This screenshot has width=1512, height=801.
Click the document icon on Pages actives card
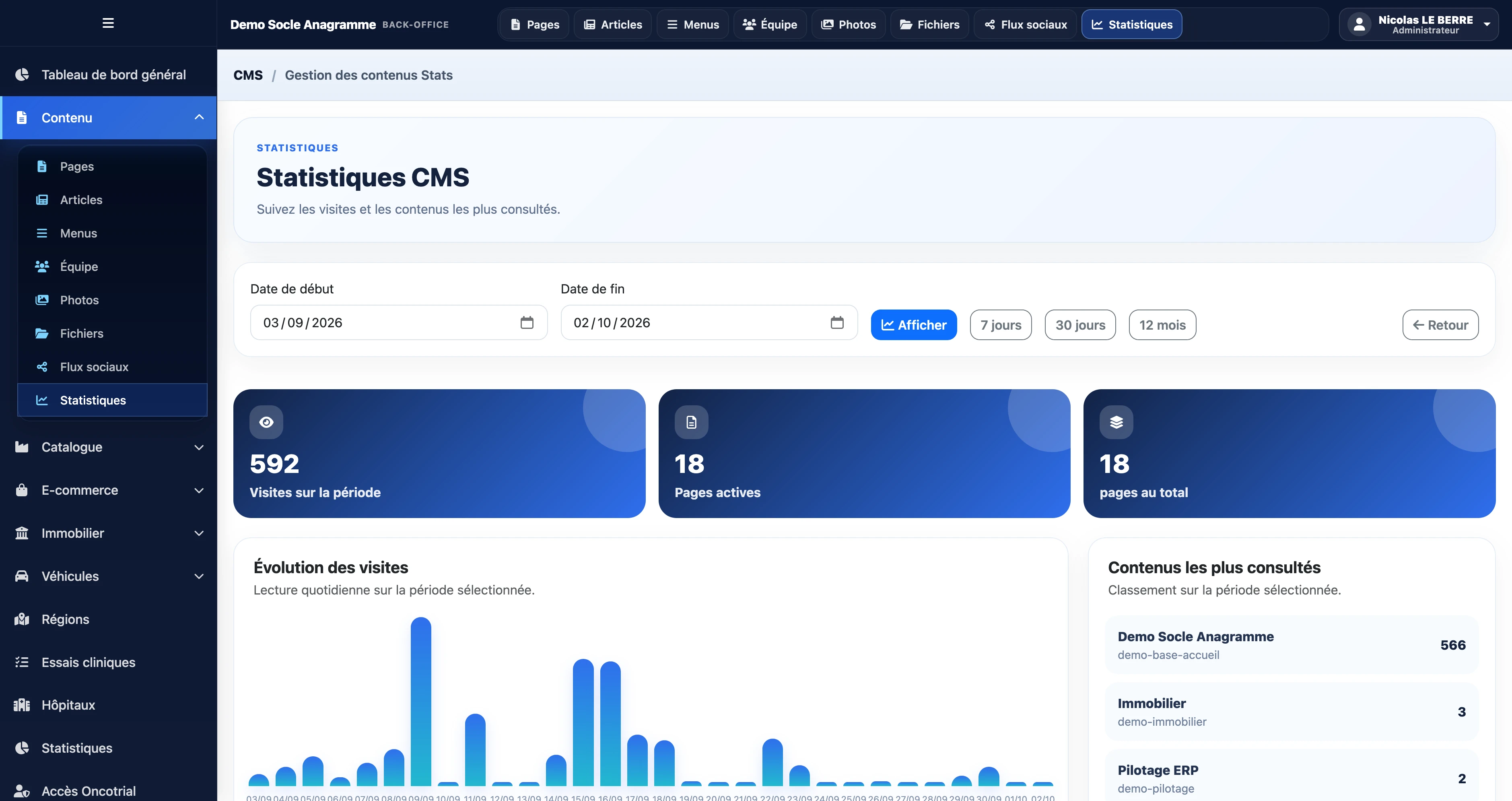click(x=692, y=422)
